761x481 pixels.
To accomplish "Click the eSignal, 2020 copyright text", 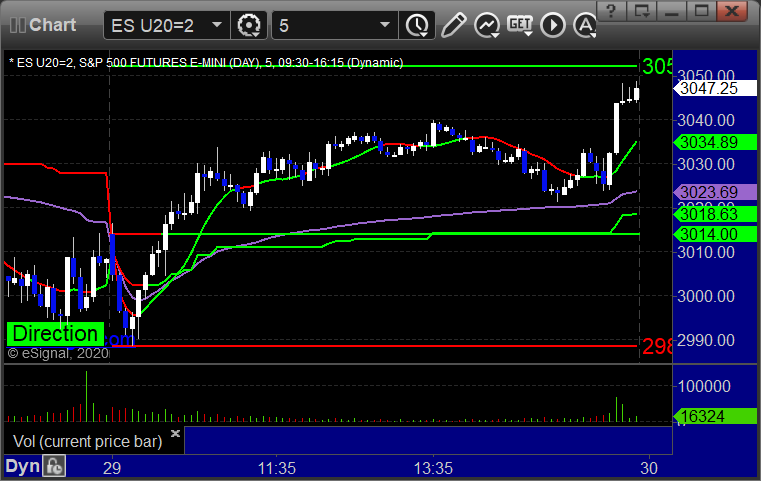I will click(x=58, y=353).
